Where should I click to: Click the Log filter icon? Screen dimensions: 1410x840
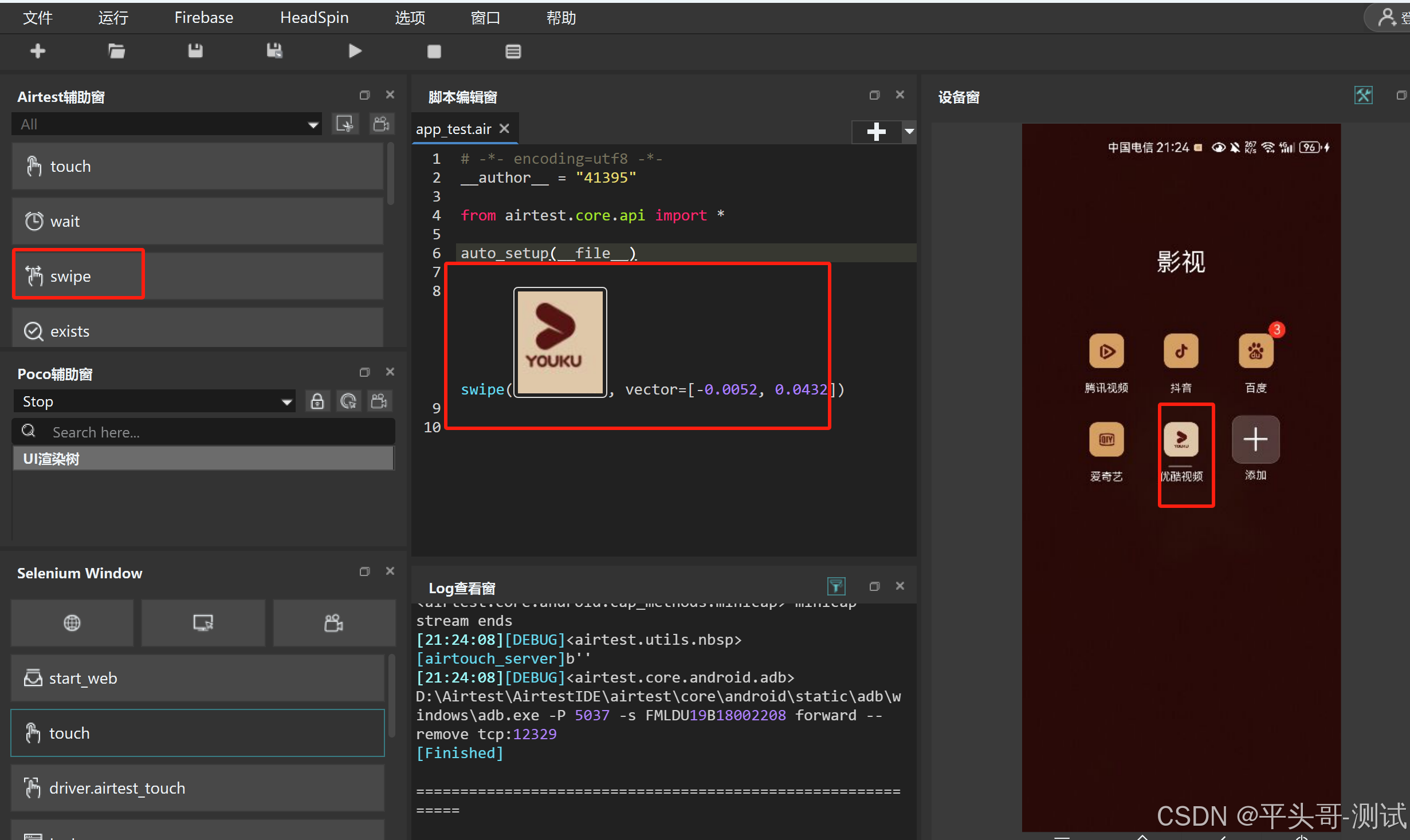click(836, 586)
